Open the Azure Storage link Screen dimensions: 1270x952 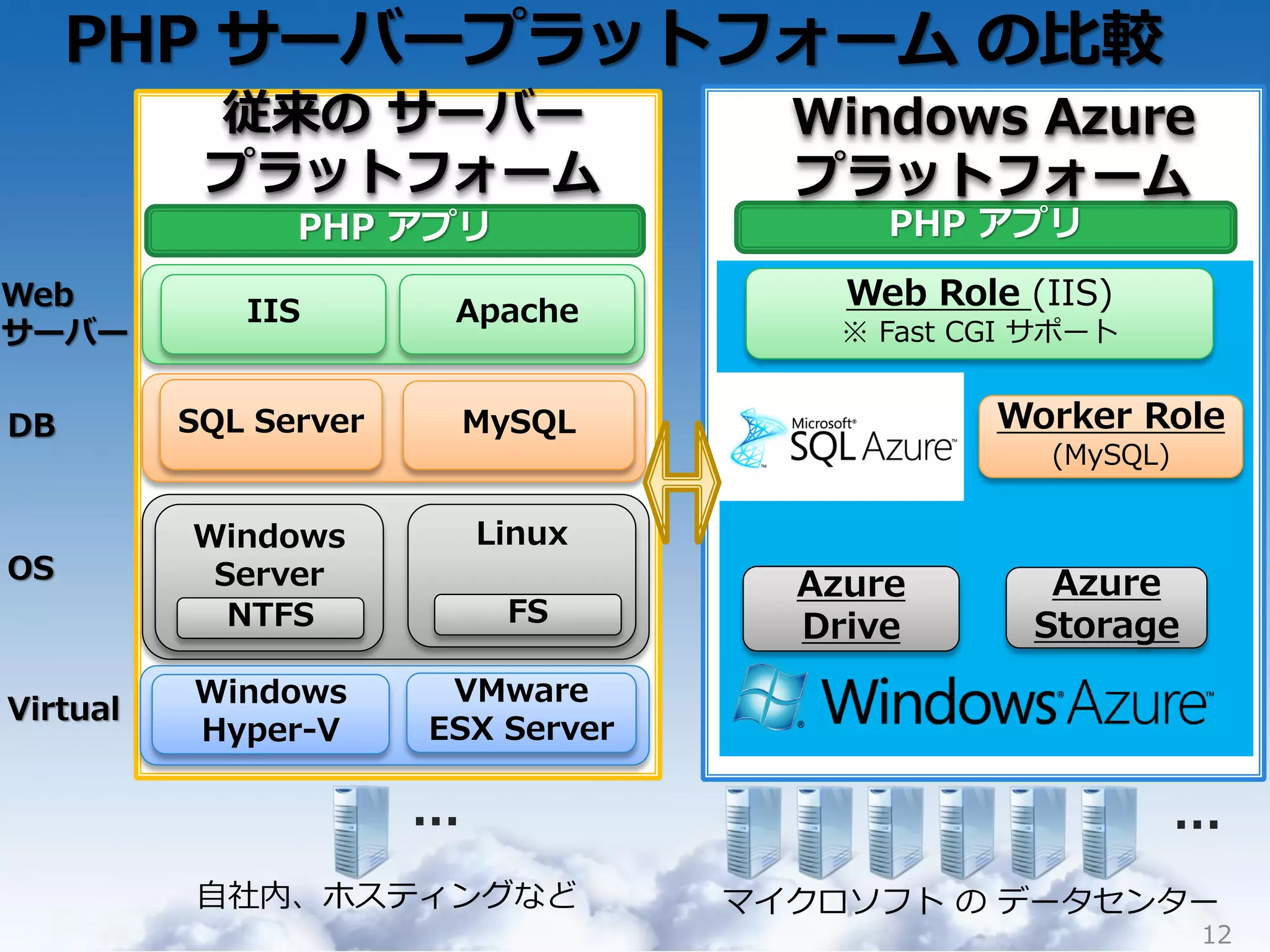coord(1106,607)
